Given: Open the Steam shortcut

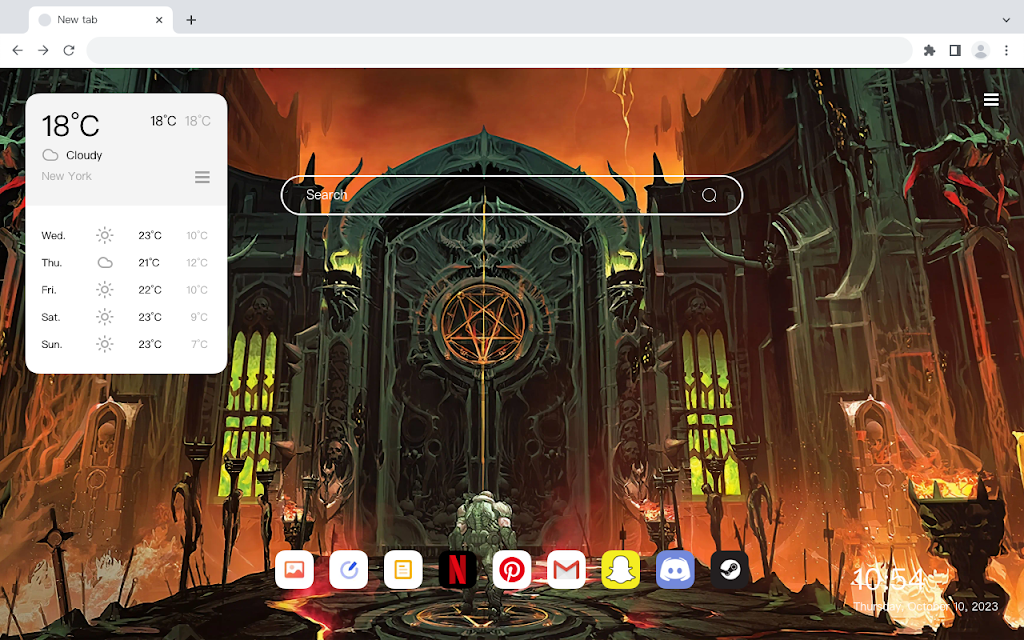Looking at the screenshot, I should pos(729,569).
